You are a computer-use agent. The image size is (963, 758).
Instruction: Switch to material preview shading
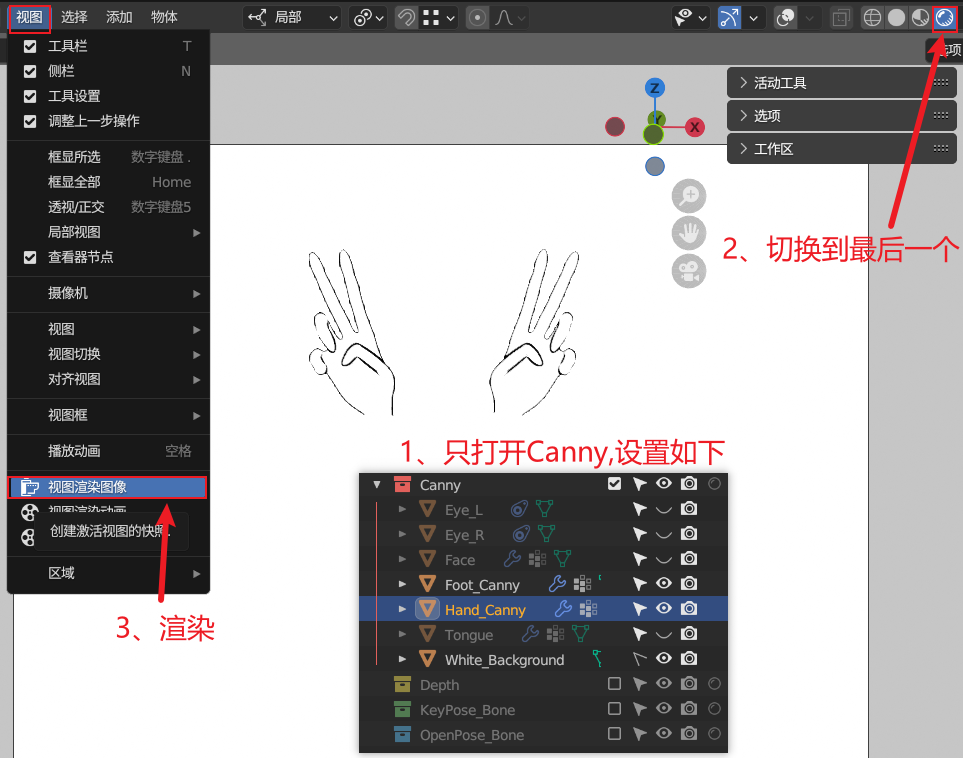click(920, 18)
